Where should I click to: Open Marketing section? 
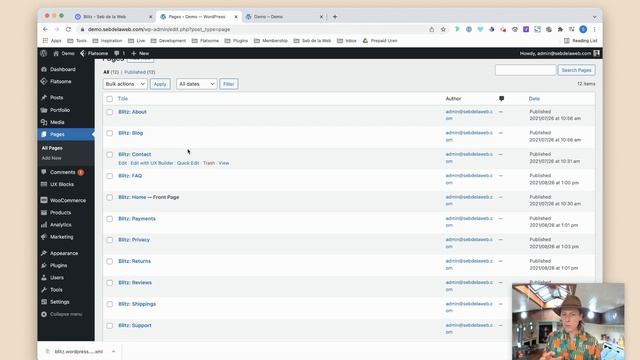(62, 237)
